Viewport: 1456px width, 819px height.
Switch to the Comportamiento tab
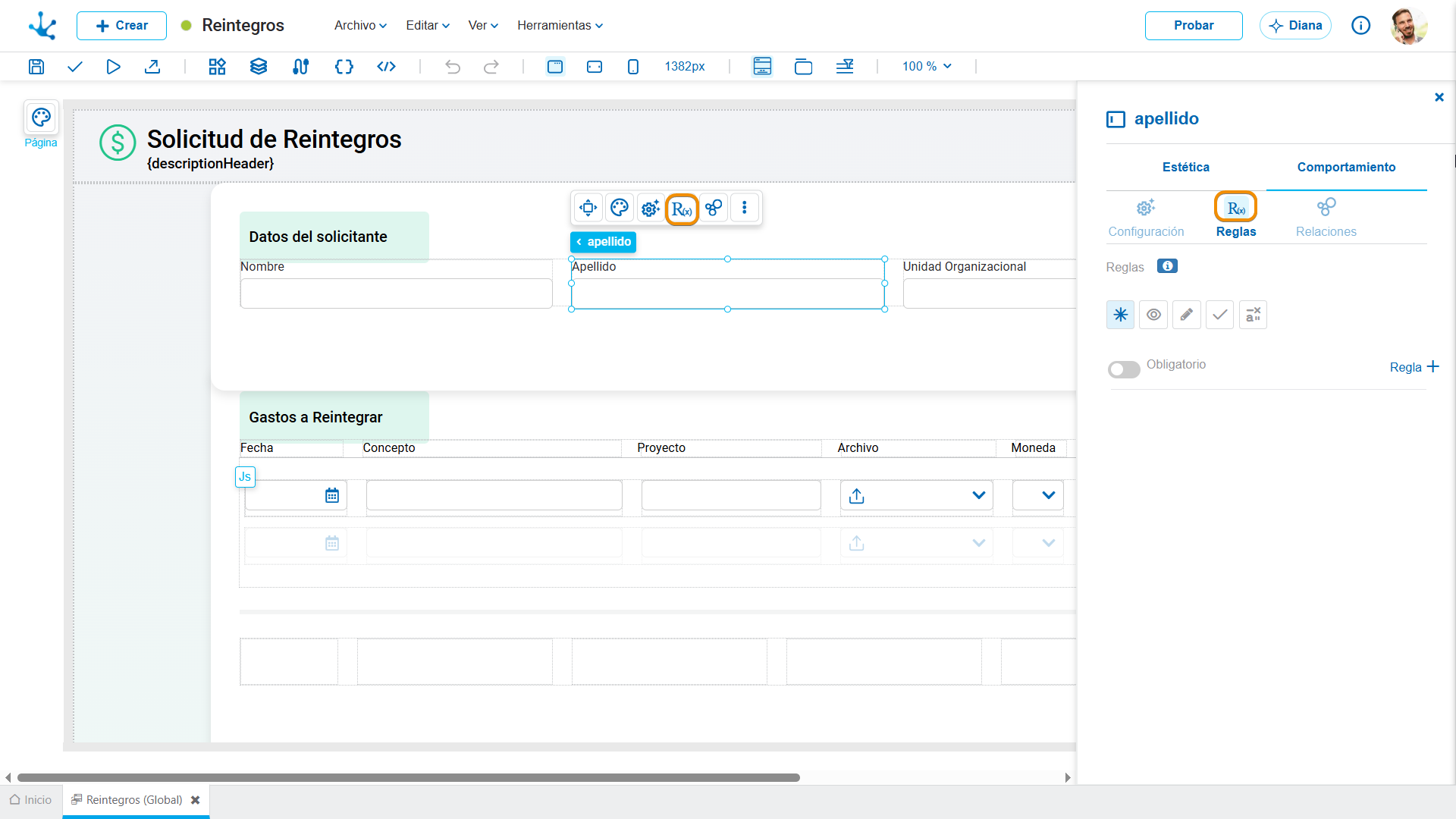pos(1346,168)
